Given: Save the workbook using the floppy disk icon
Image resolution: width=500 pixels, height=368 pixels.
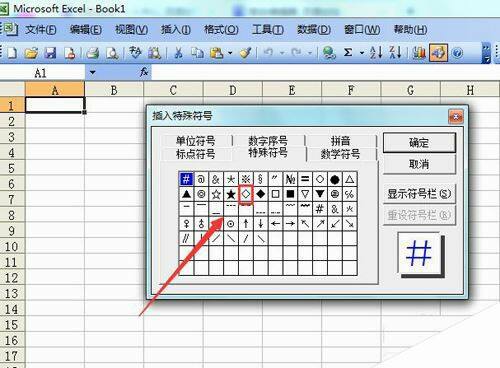Looking at the screenshot, I should (x=50, y=53).
